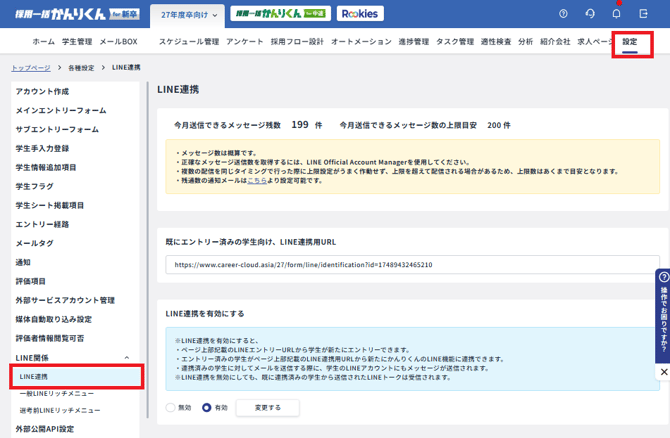Click the help question mark icon in header
This screenshot has width=670, height=438.
(563, 14)
